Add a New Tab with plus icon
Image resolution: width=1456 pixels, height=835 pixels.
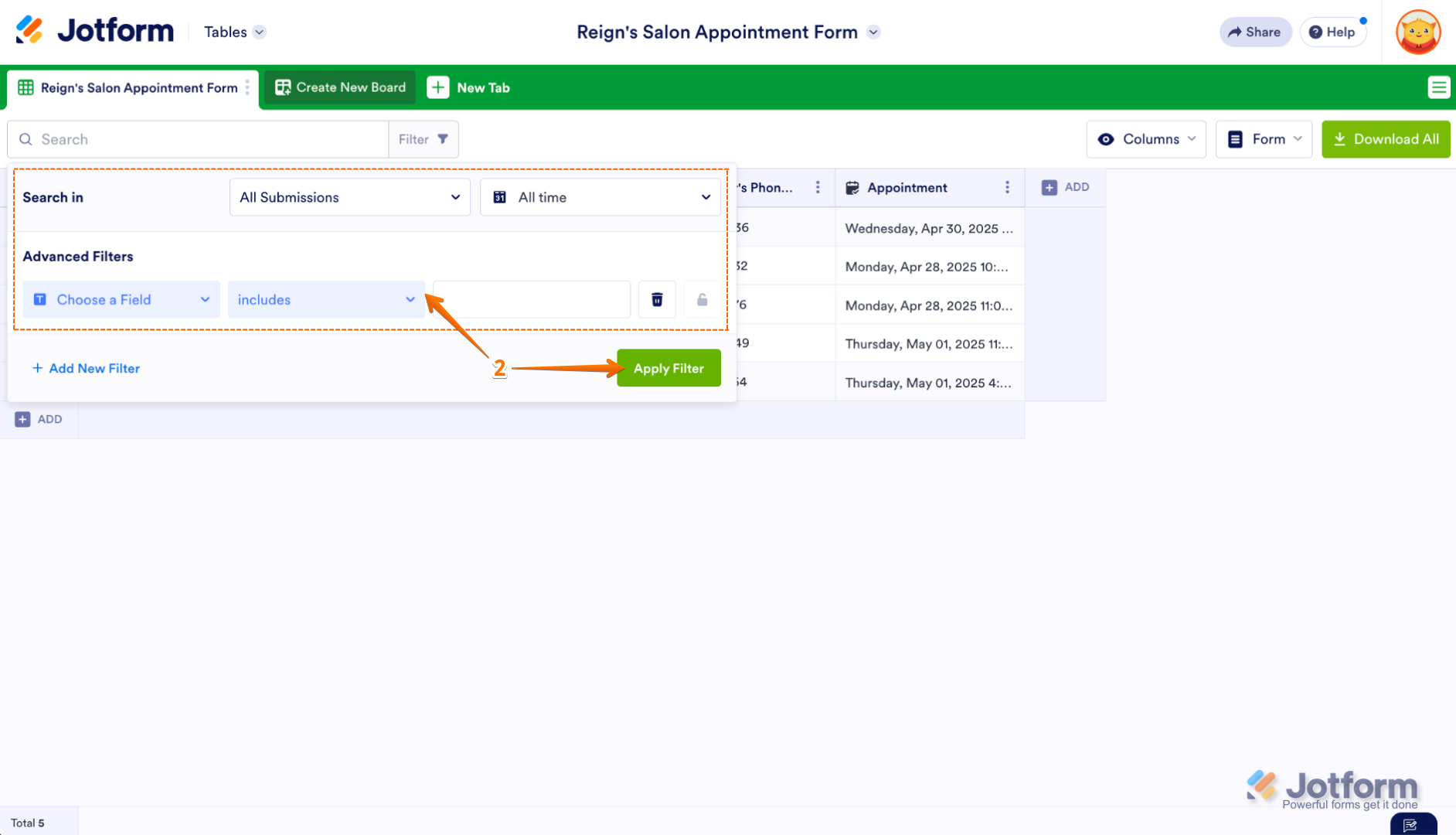468,87
